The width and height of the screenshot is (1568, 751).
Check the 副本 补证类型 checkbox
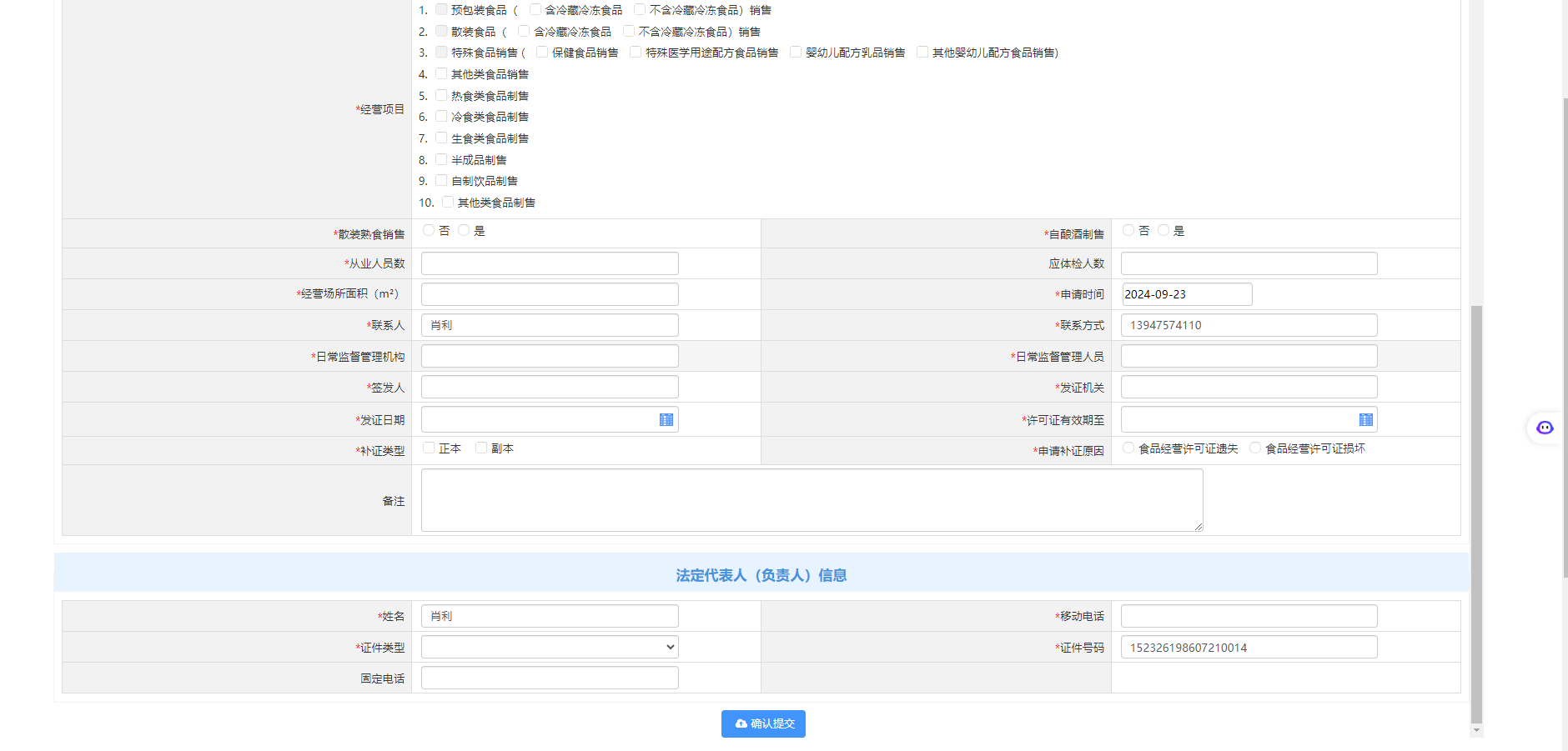coord(481,448)
